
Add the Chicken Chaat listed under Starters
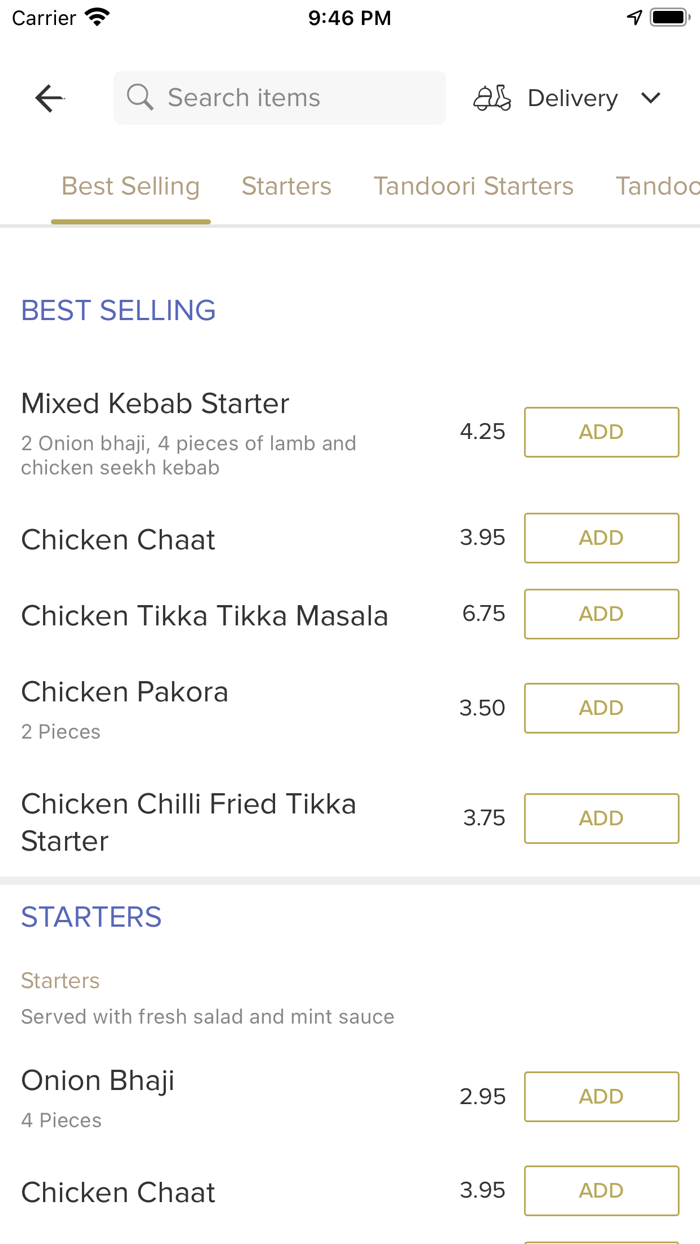[x=601, y=1190]
